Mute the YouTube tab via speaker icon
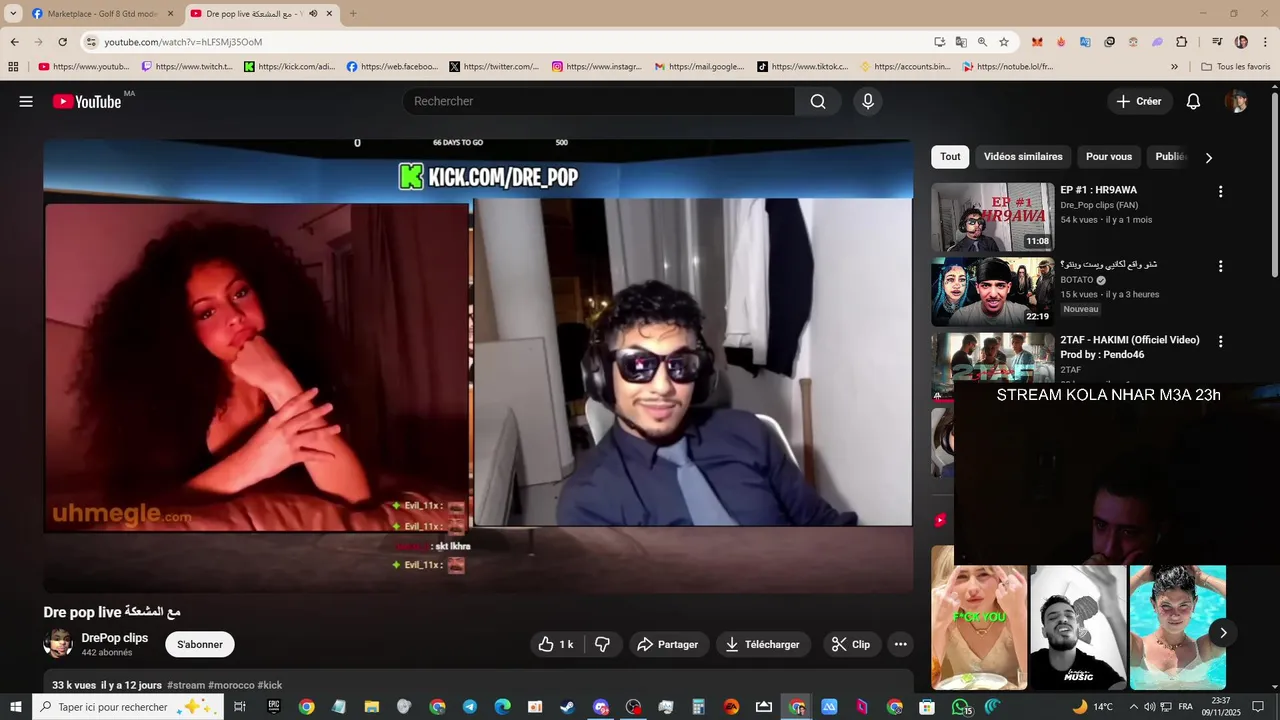Screen dimensions: 1280x720 314,14
